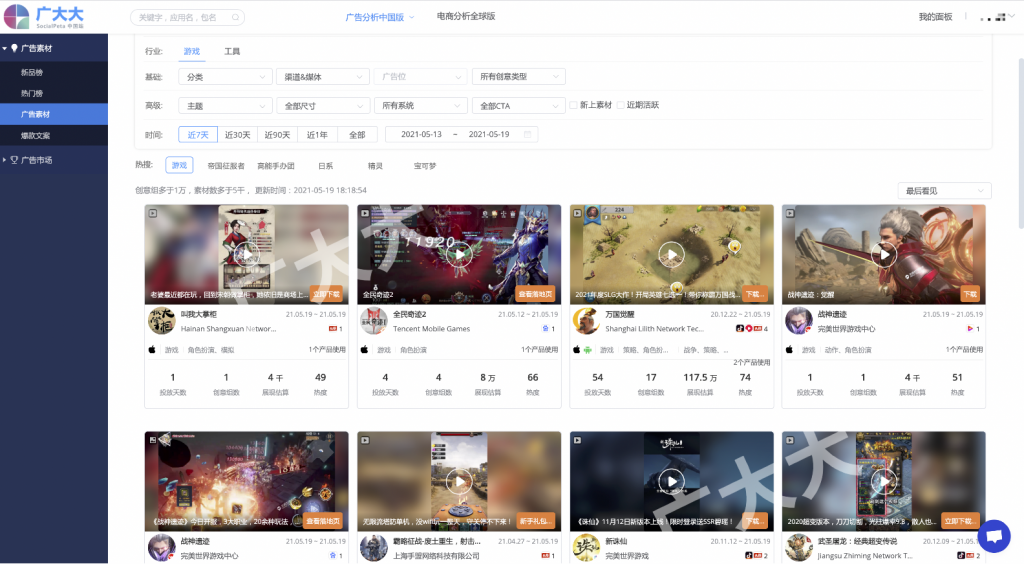Play the 全民奇迹2 video ad

click(459, 254)
